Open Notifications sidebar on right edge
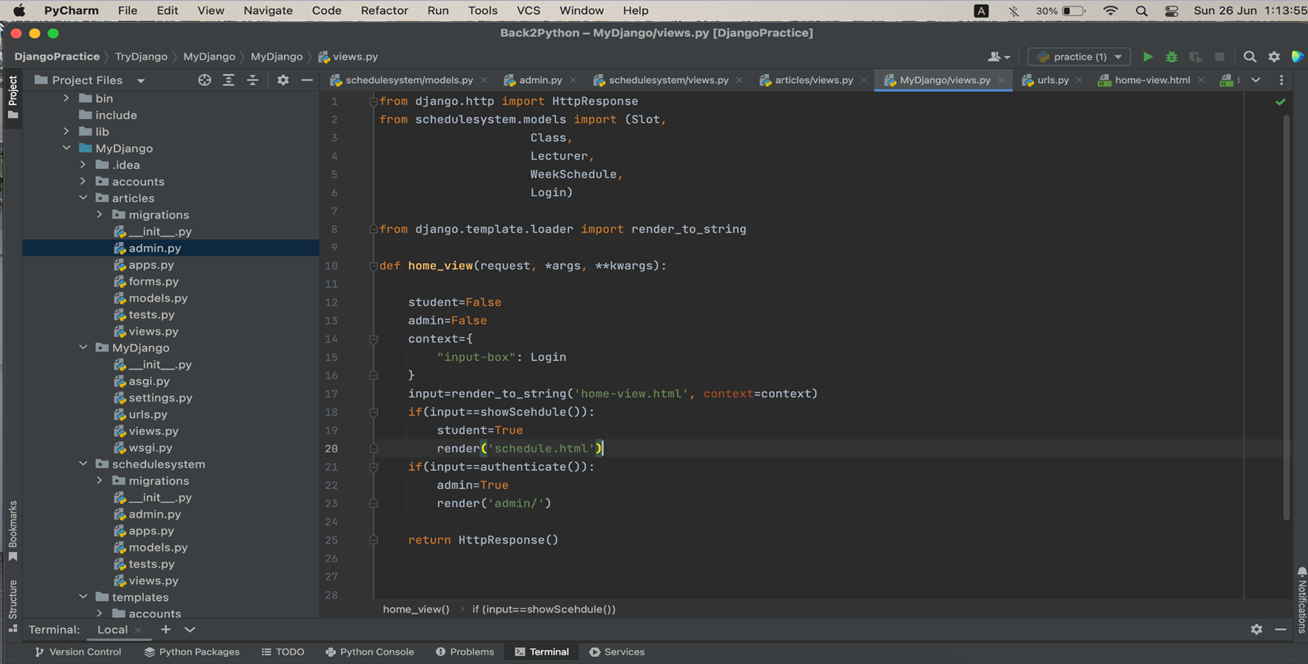Viewport: 1308px width, 664px height. (x=1301, y=600)
